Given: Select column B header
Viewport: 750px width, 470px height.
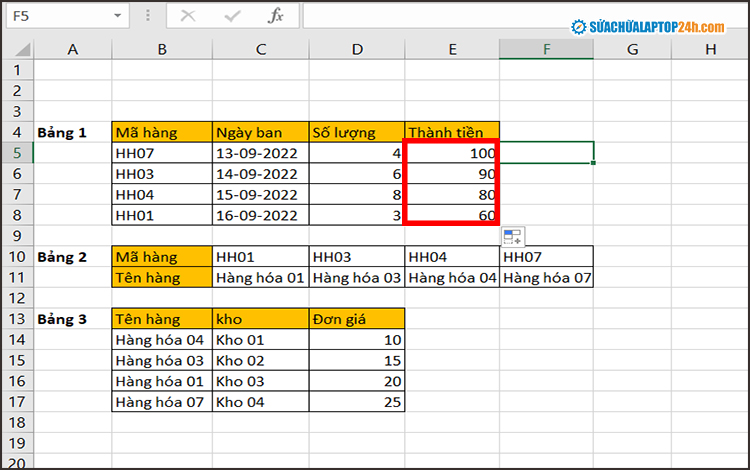Looking at the screenshot, I should pos(162,49).
